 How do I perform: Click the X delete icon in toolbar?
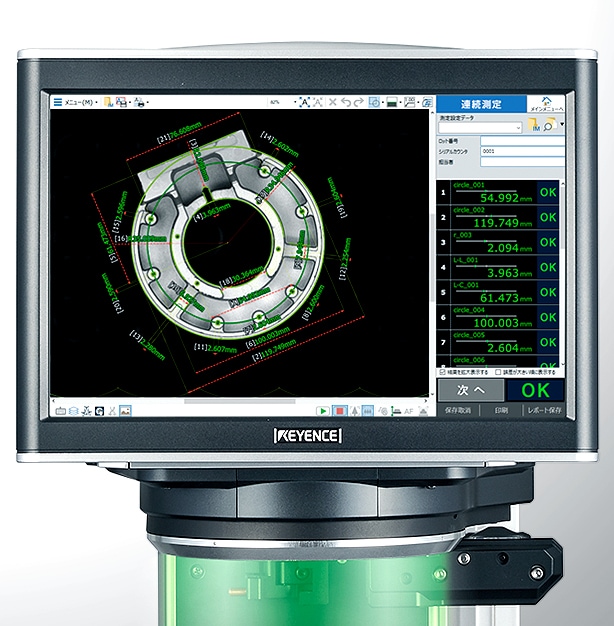pyautogui.click(x=333, y=102)
